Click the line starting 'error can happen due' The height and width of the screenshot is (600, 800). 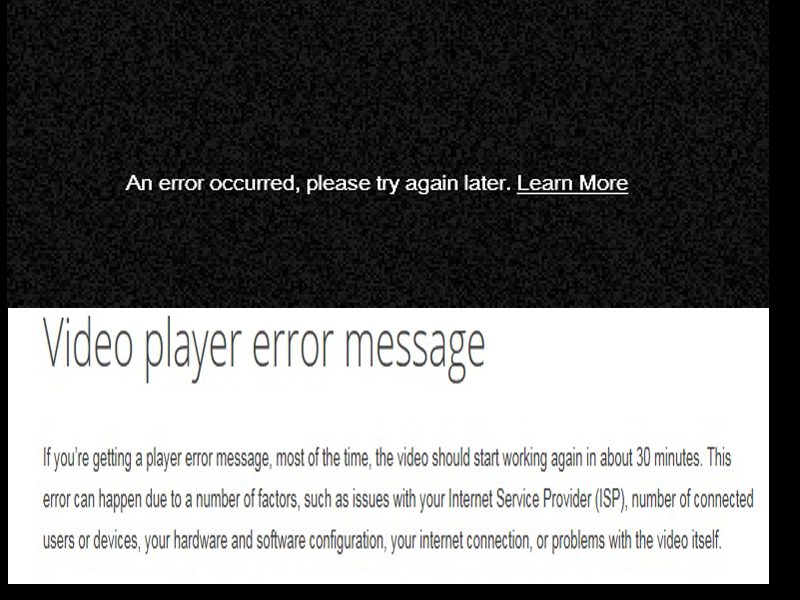click(398, 499)
